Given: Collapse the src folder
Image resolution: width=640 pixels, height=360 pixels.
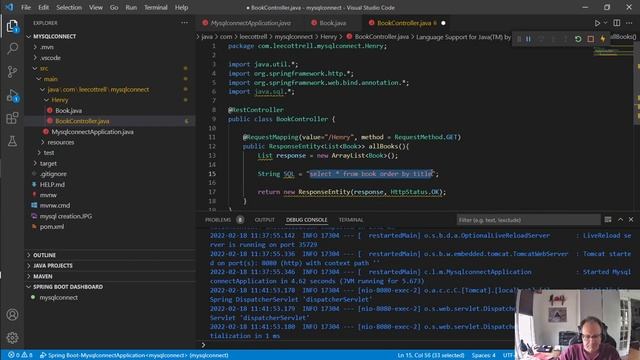Looking at the screenshot, I should pyautogui.click(x=44, y=68).
